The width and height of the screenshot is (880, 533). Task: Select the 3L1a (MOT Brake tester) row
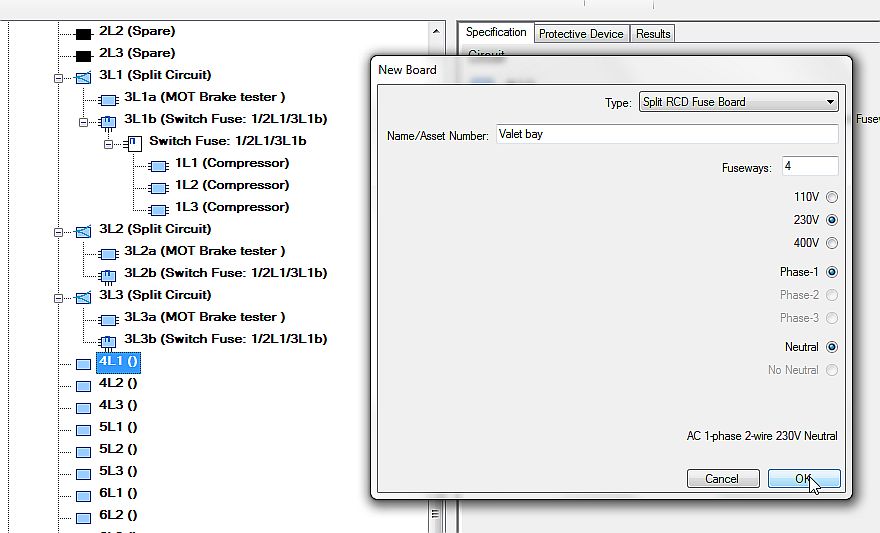(x=204, y=97)
